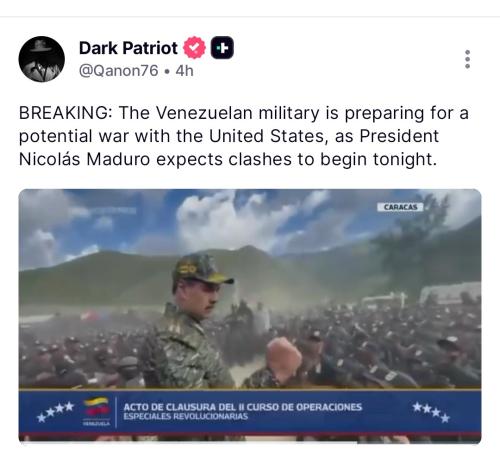The width and height of the screenshot is (500, 465).
Task: Open the three-dot post options menu
Action: [x=467, y=59]
